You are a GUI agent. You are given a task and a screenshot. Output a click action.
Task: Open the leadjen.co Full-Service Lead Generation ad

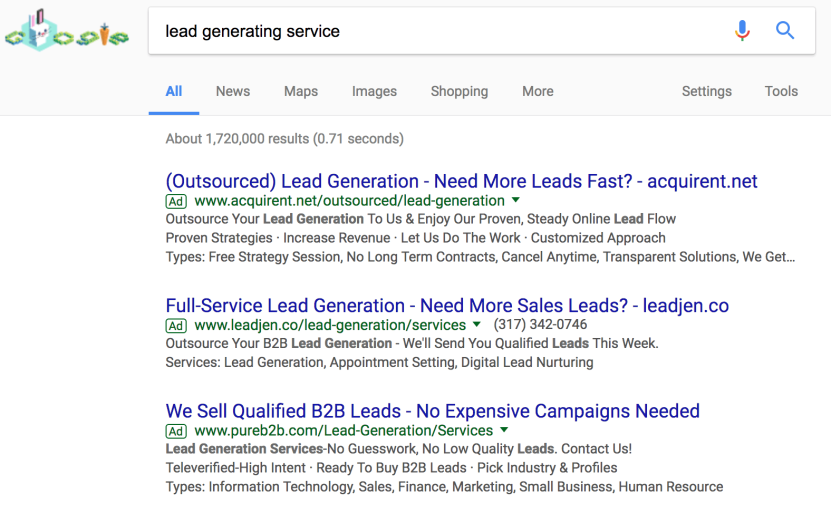(x=447, y=305)
